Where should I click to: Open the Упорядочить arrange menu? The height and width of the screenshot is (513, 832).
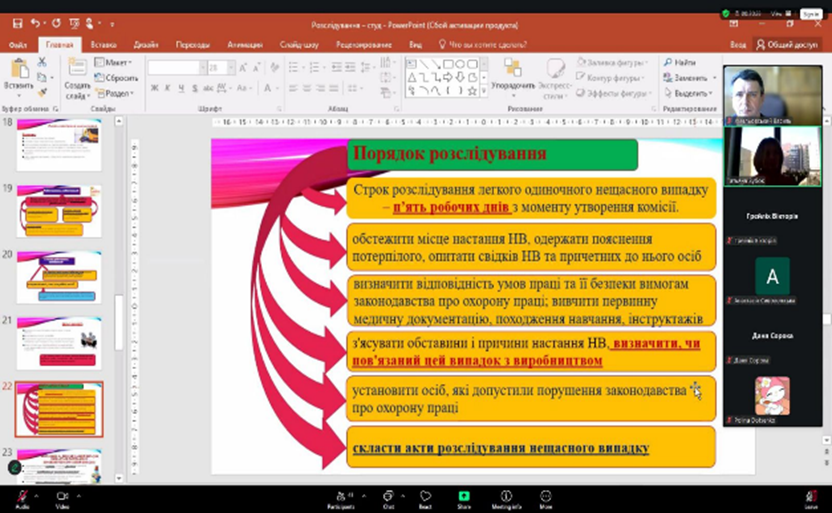513,78
